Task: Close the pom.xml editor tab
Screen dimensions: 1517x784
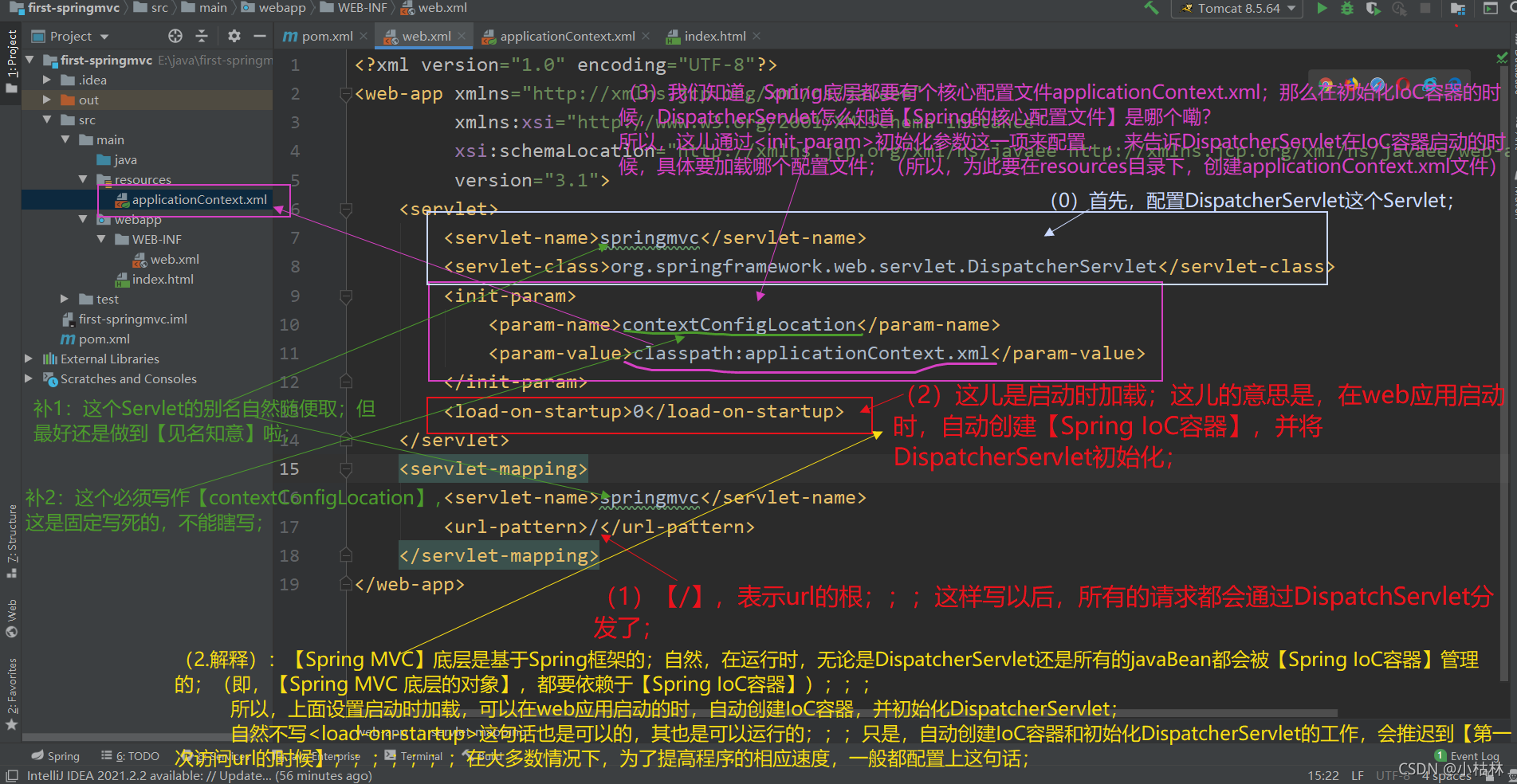Action: click(364, 36)
